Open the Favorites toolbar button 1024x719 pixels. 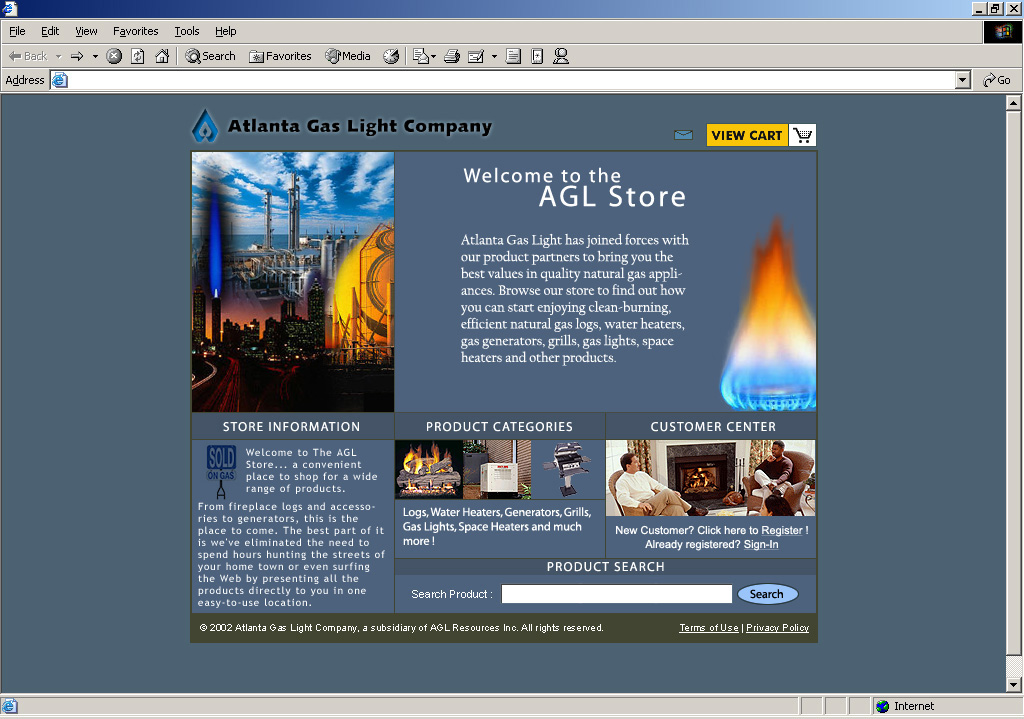coord(280,56)
